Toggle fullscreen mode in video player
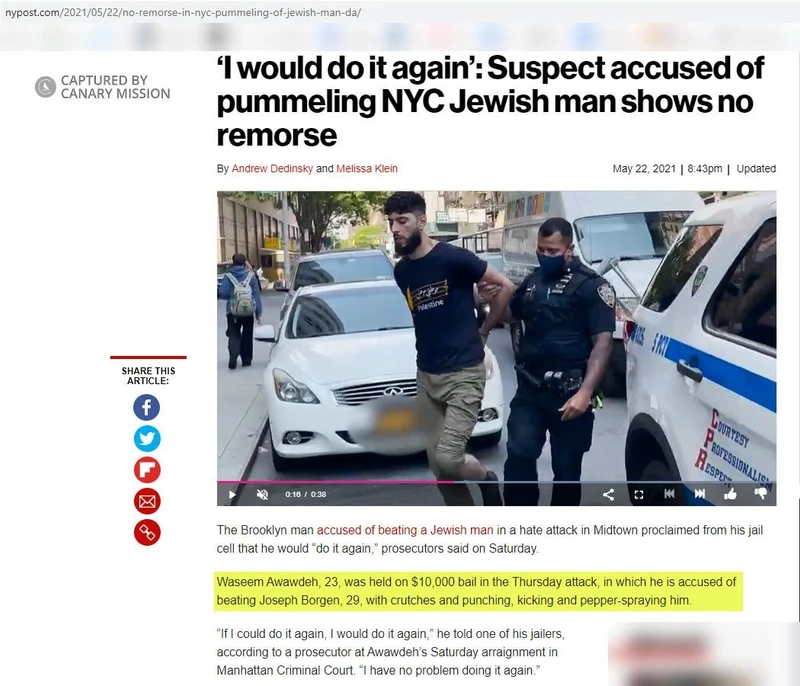 point(639,494)
